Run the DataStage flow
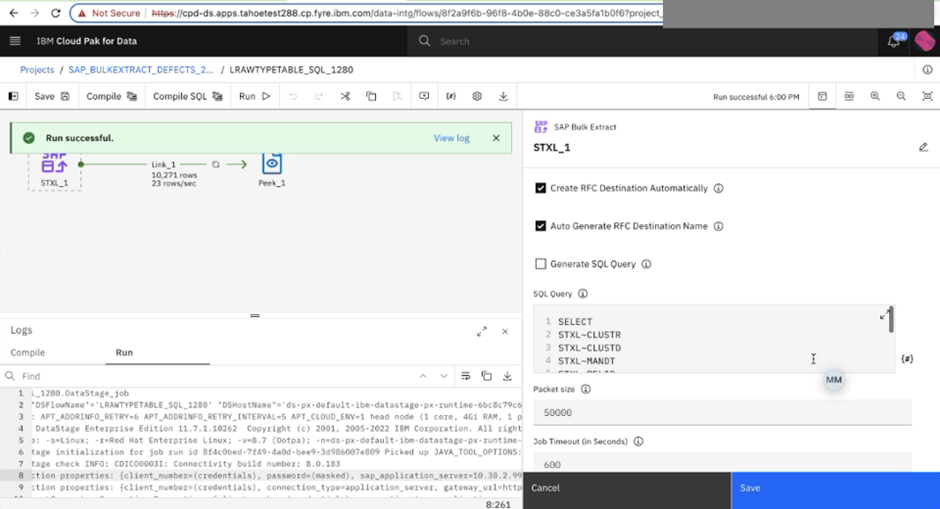The height and width of the screenshot is (509, 940). pyautogui.click(x=255, y=96)
